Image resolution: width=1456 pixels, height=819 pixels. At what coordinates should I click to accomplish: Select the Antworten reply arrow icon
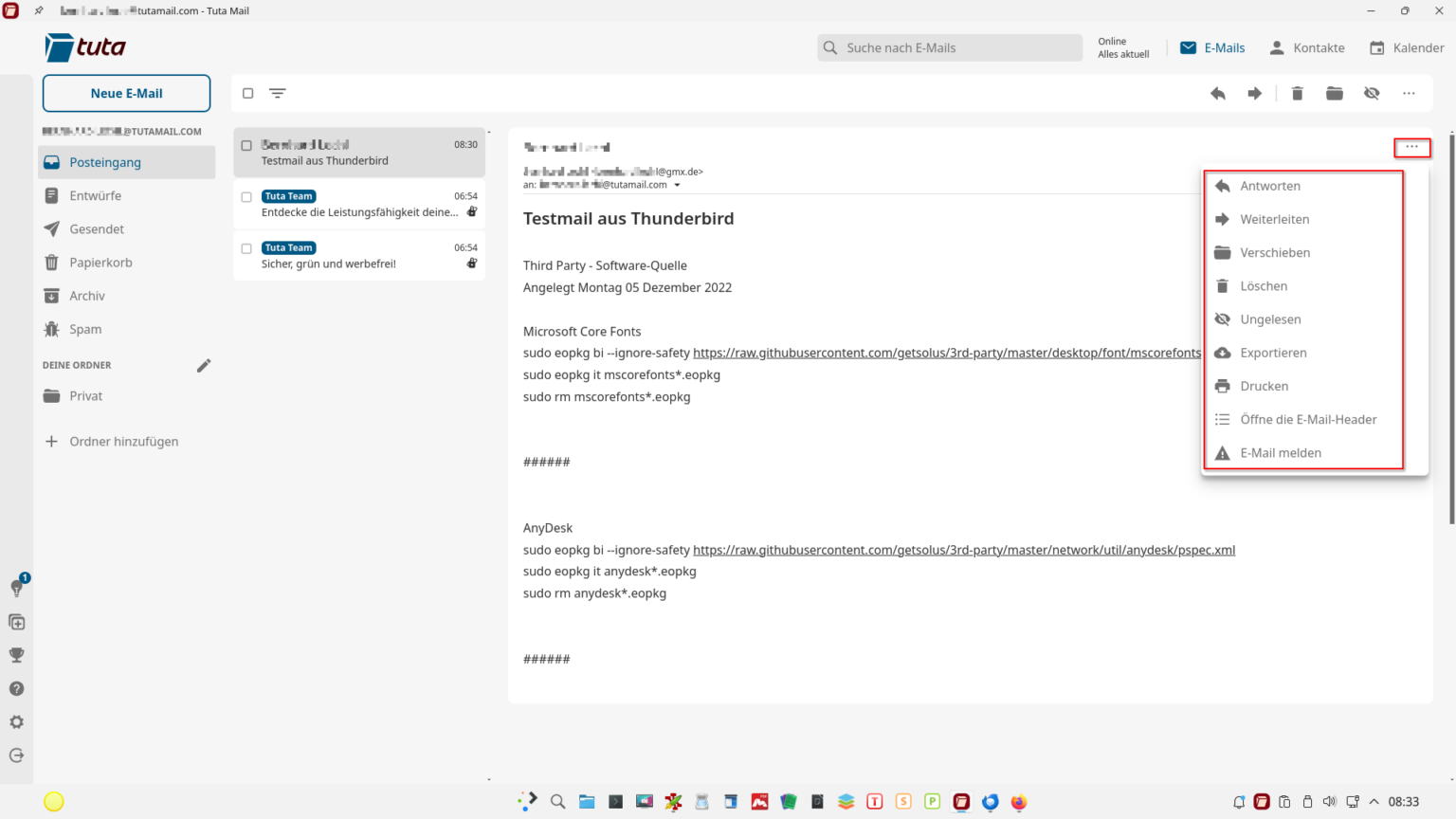click(x=1223, y=185)
